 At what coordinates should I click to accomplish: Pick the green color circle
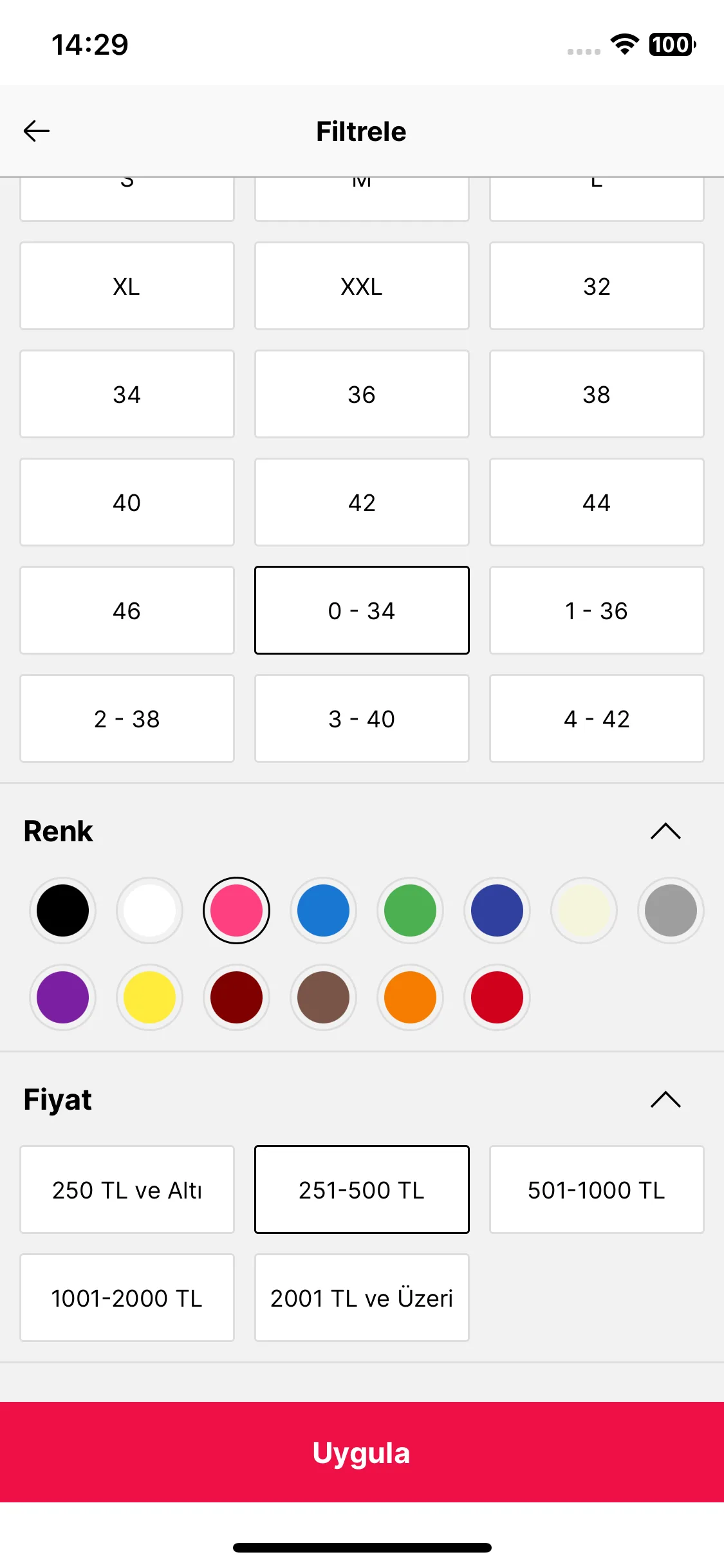[410, 910]
